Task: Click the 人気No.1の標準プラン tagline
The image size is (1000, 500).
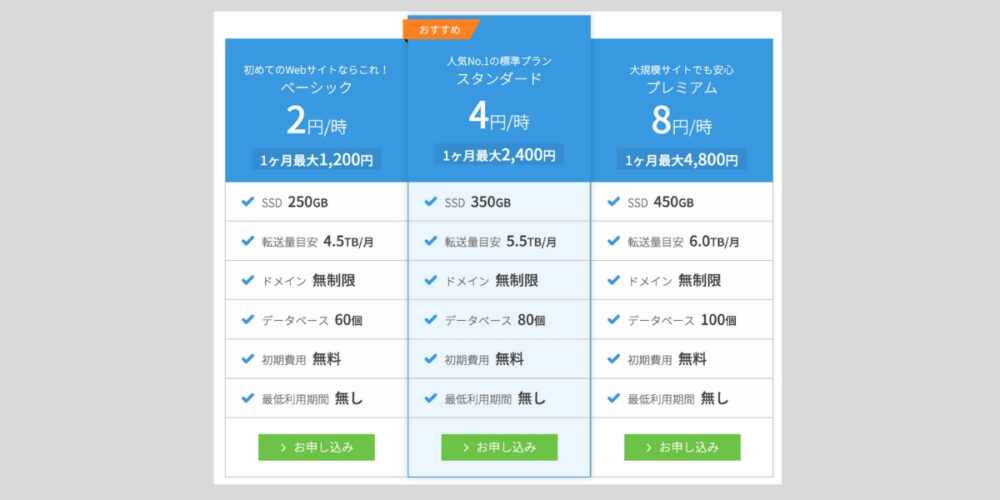Action: [499, 61]
